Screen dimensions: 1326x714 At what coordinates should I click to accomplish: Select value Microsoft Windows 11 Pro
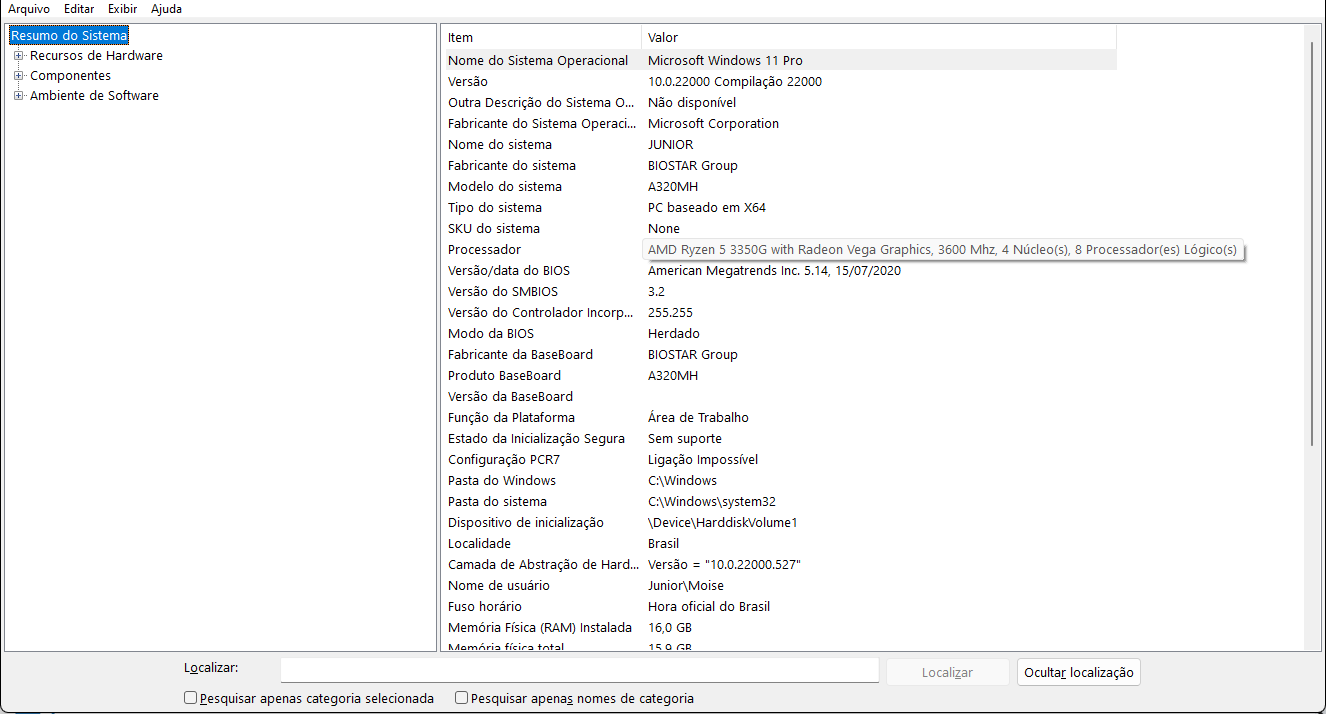[x=725, y=60]
